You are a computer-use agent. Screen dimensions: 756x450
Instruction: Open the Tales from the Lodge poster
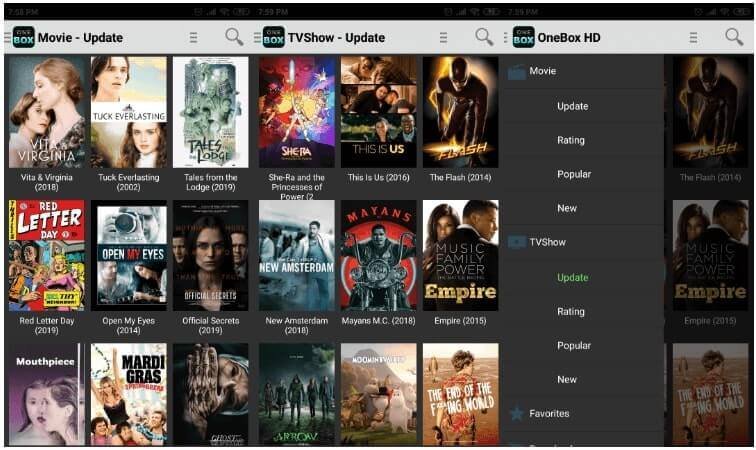[211, 112]
